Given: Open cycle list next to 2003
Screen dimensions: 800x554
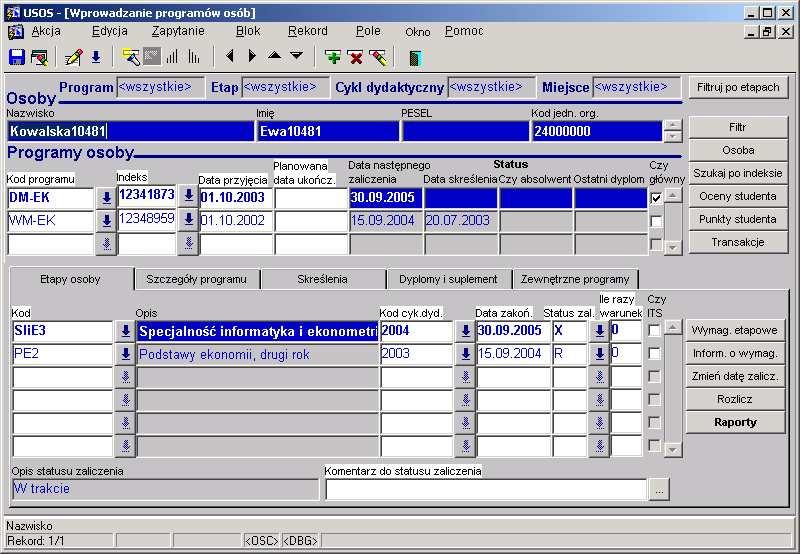Looking at the screenshot, I should pyautogui.click(x=465, y=354).
